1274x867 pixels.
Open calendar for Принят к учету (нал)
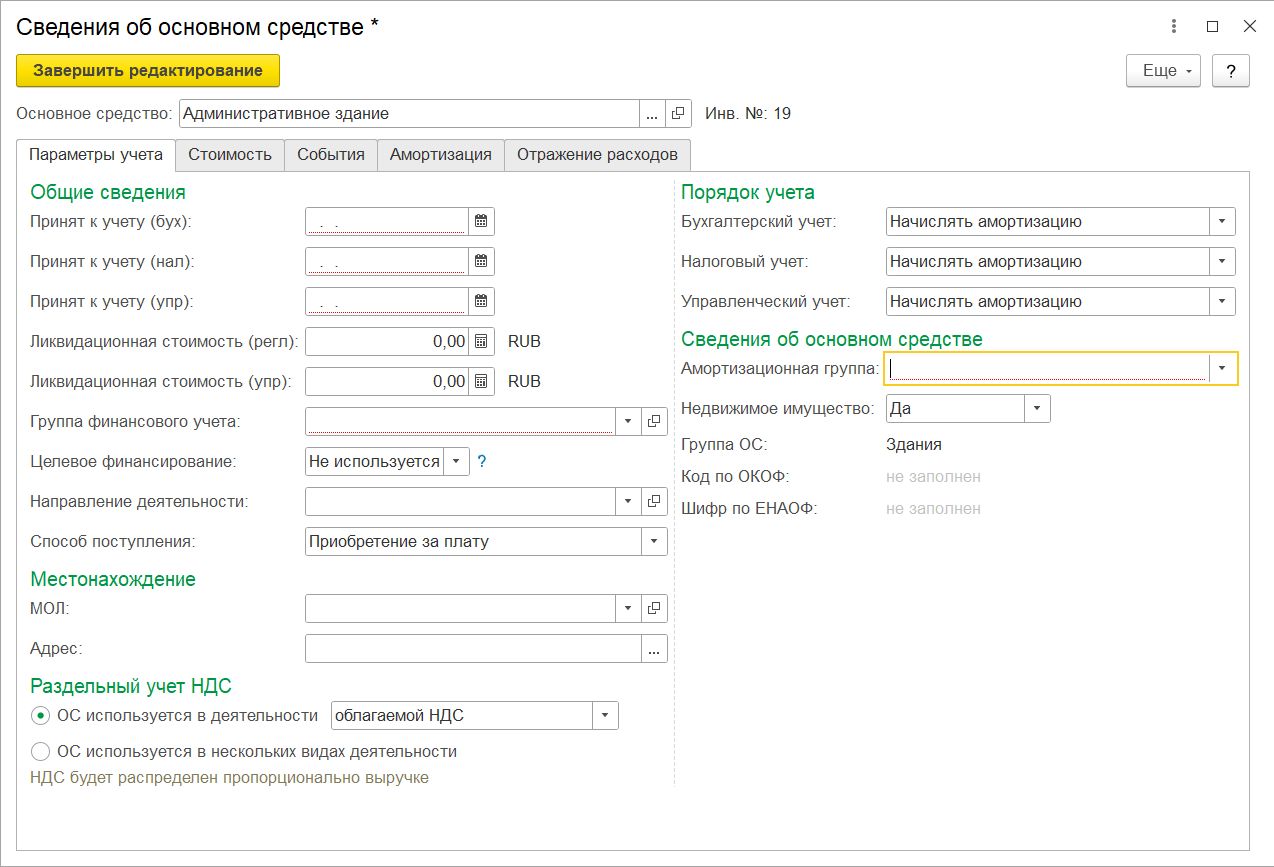[481, 262]
